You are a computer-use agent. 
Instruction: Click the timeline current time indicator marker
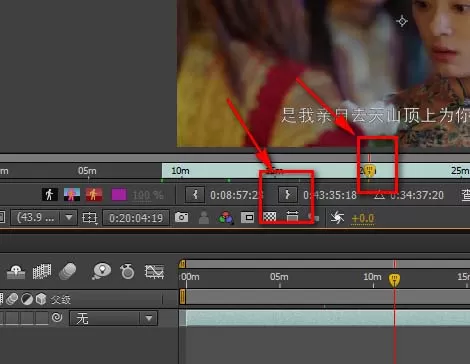pyautogui.click(x=395, y=280)
